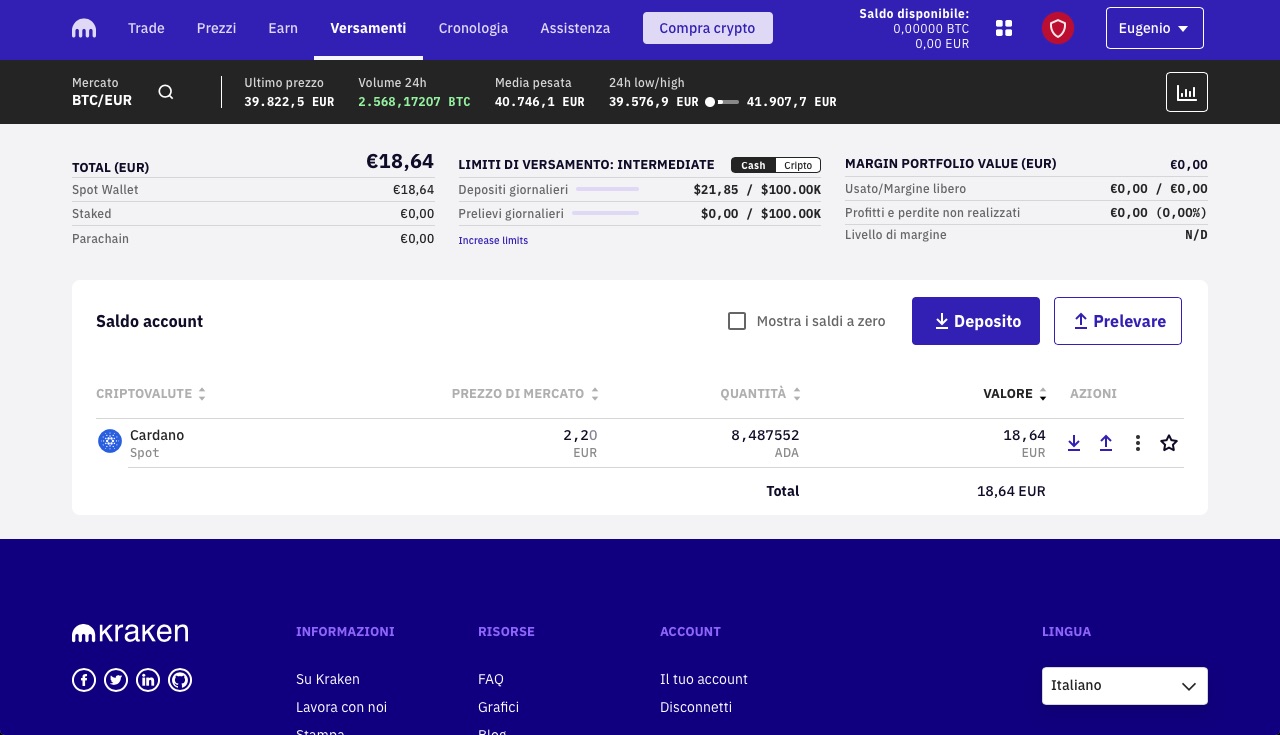Click Disconnetti footer link

pyautogui.click(x=696, y=707)
